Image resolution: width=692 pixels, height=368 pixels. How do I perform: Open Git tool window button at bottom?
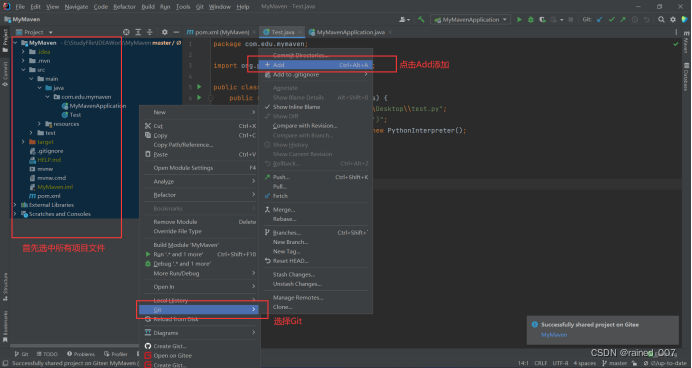coord(21,354)
